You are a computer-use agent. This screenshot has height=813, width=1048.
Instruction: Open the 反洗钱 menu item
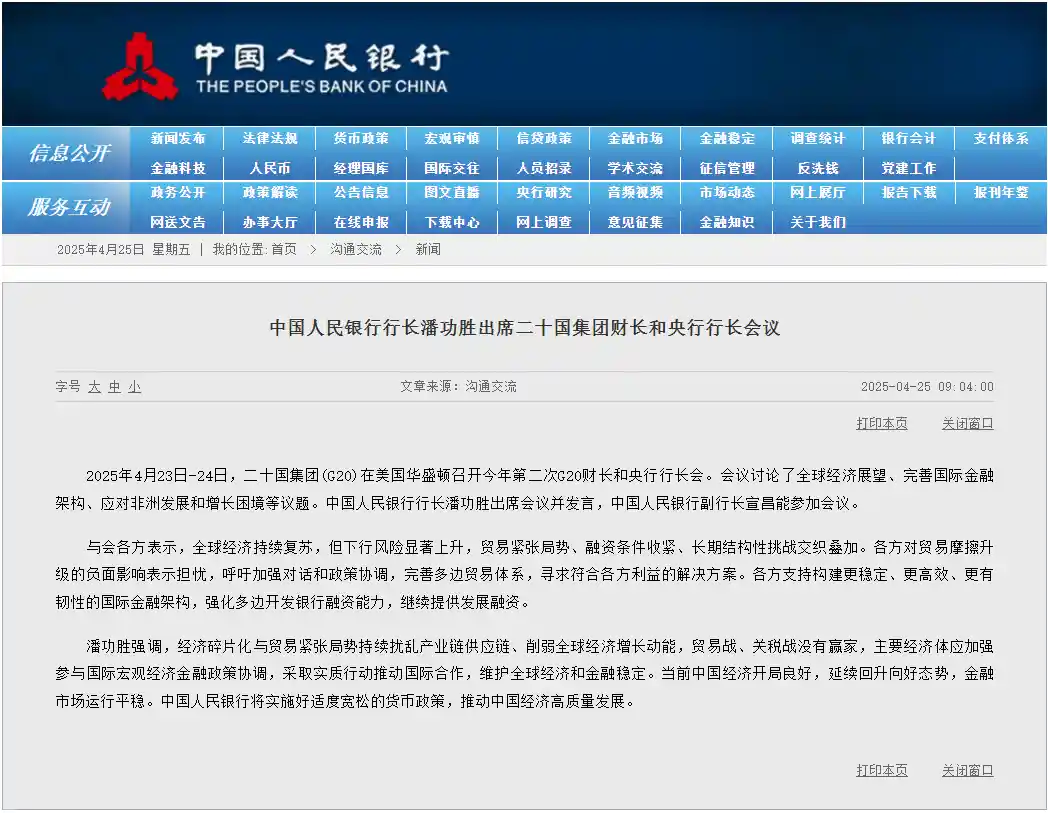point(817,167)
